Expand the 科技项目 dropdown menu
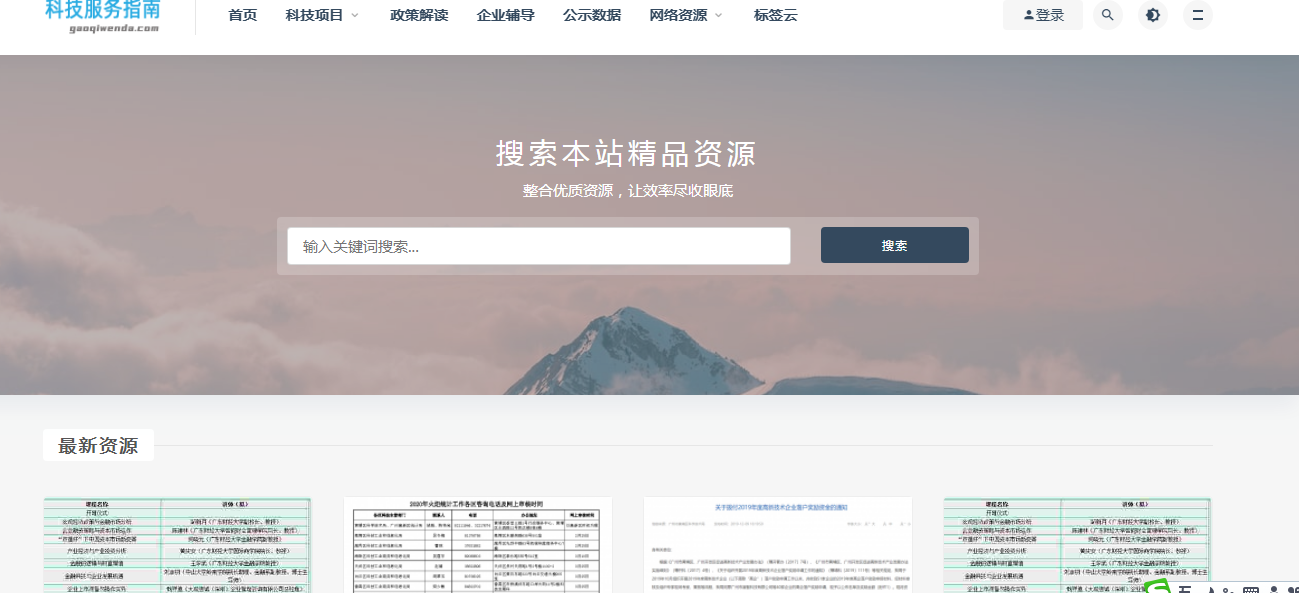1299x593 pixels. coord(315,15)
